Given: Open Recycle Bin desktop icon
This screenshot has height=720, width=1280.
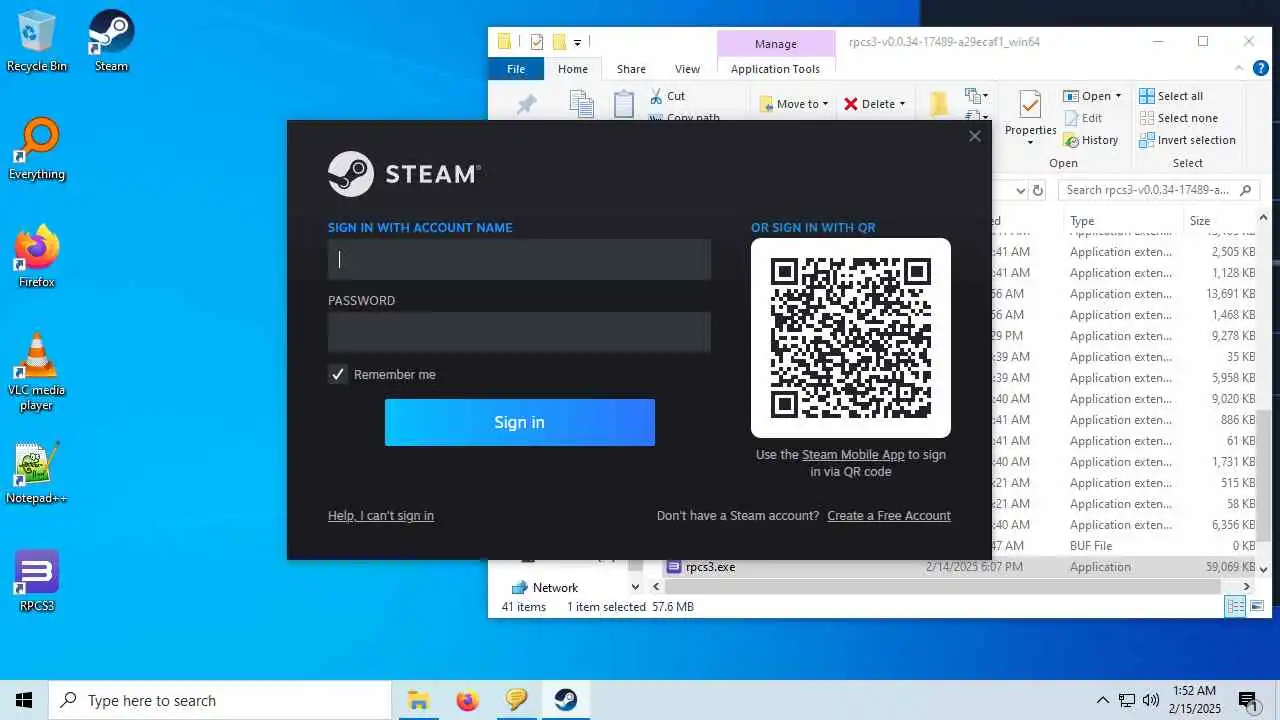Looking at the screenshot, I should point(37,42).
